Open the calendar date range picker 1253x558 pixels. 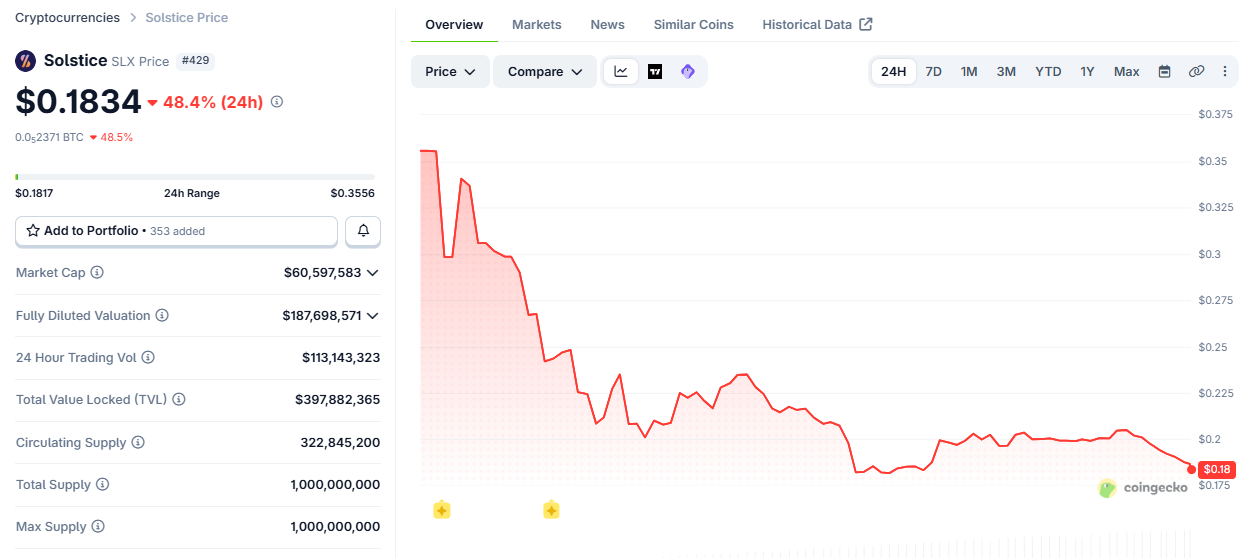[1164, 71]
